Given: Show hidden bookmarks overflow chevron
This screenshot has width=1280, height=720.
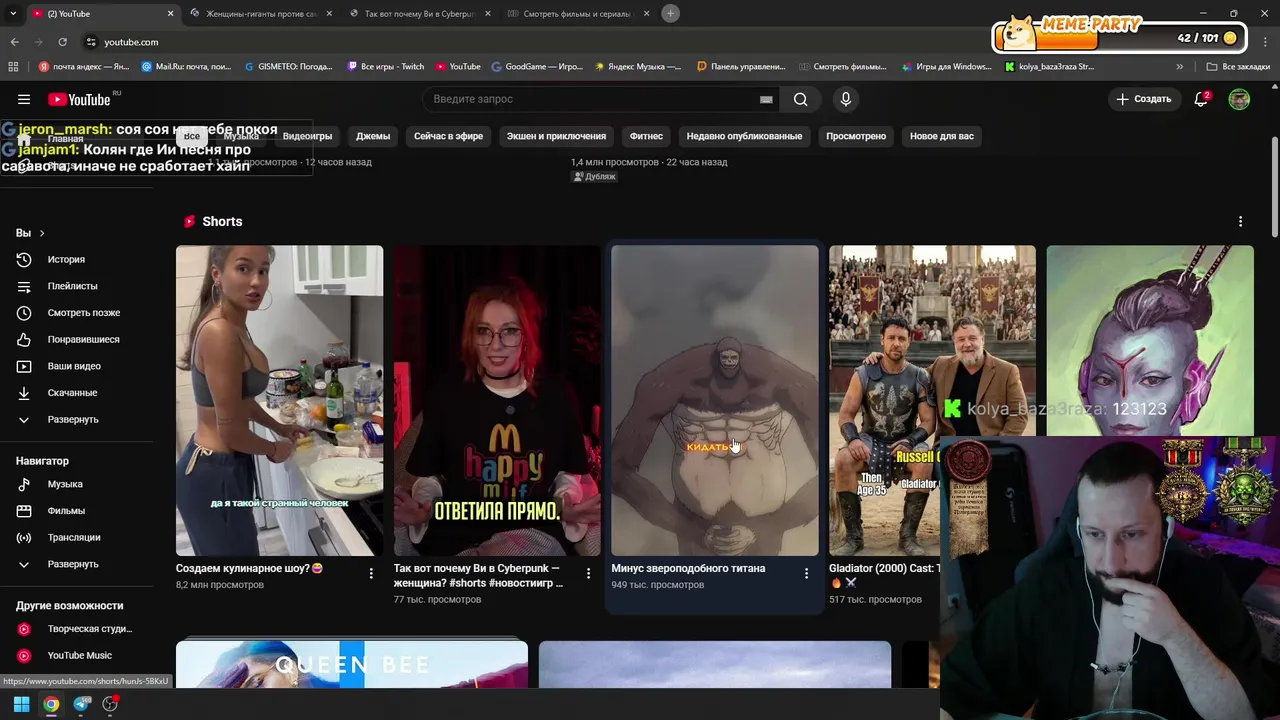Looking at the screenshot, I should pos(1180,67).
